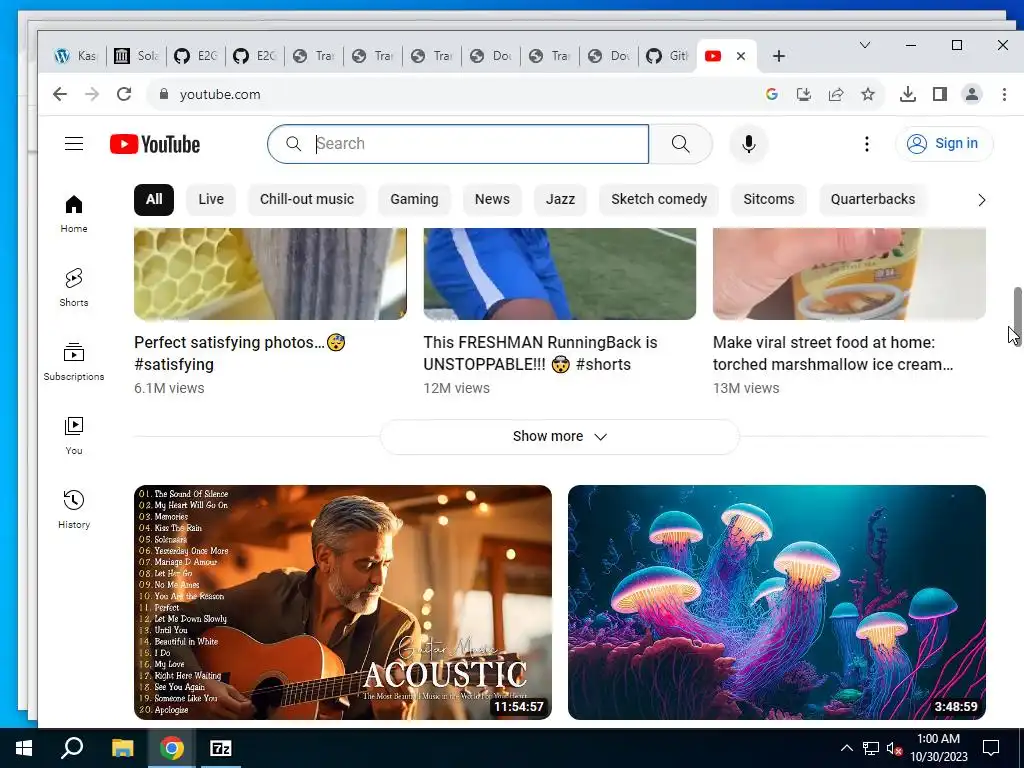Open the You section in sidebar

[x=74, y=436]
